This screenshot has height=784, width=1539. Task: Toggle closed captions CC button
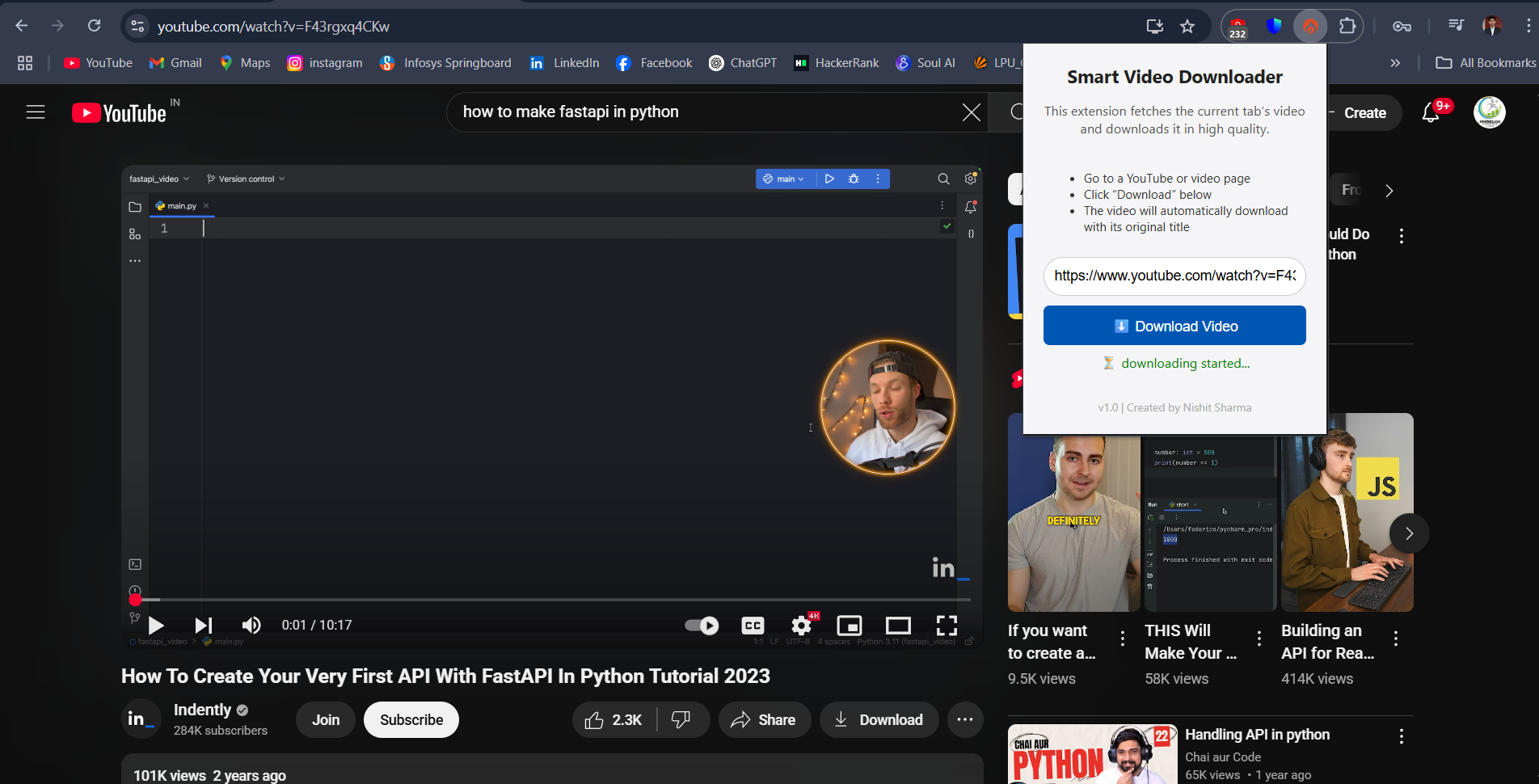tap(753, 626)
